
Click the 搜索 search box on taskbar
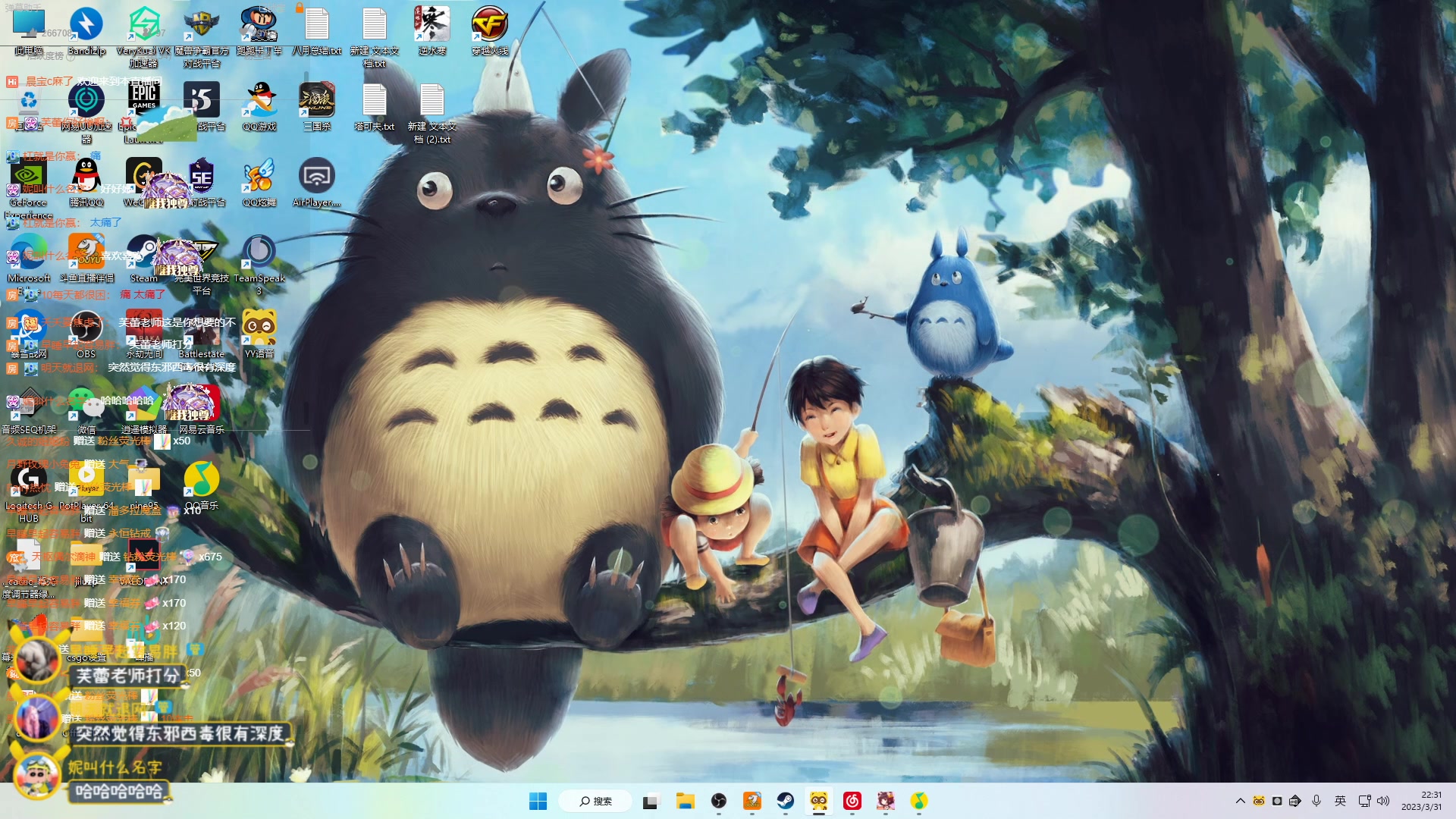pyautogui.click(x=595, y=801)
